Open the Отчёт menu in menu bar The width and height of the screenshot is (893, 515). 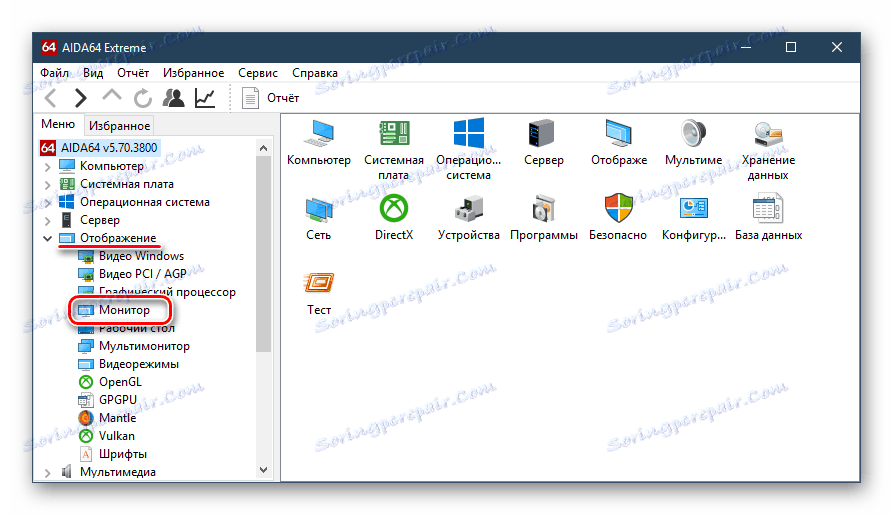(x=133, y=73)
